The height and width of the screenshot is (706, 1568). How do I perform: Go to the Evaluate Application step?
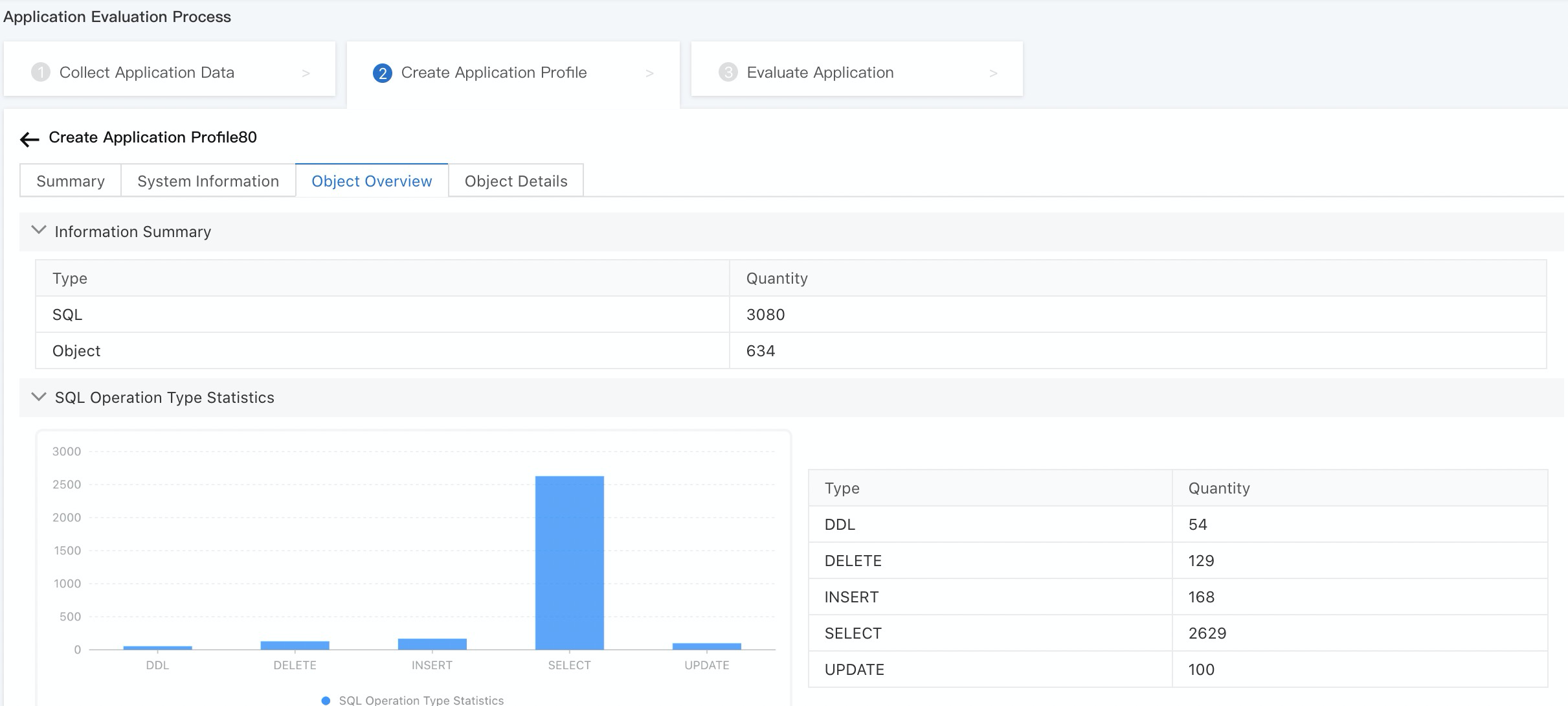point(820,72)
